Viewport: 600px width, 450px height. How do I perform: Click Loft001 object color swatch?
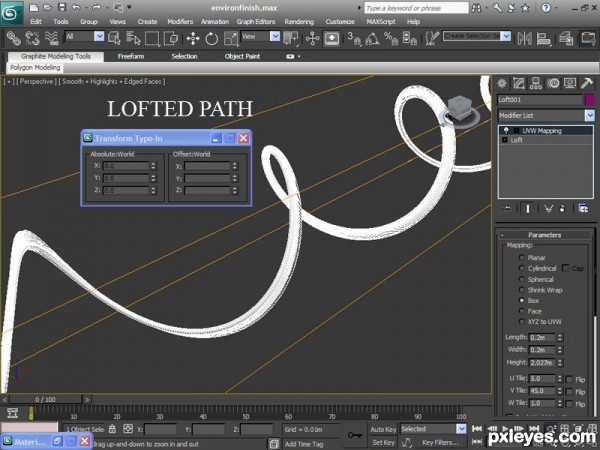(590, 99)
